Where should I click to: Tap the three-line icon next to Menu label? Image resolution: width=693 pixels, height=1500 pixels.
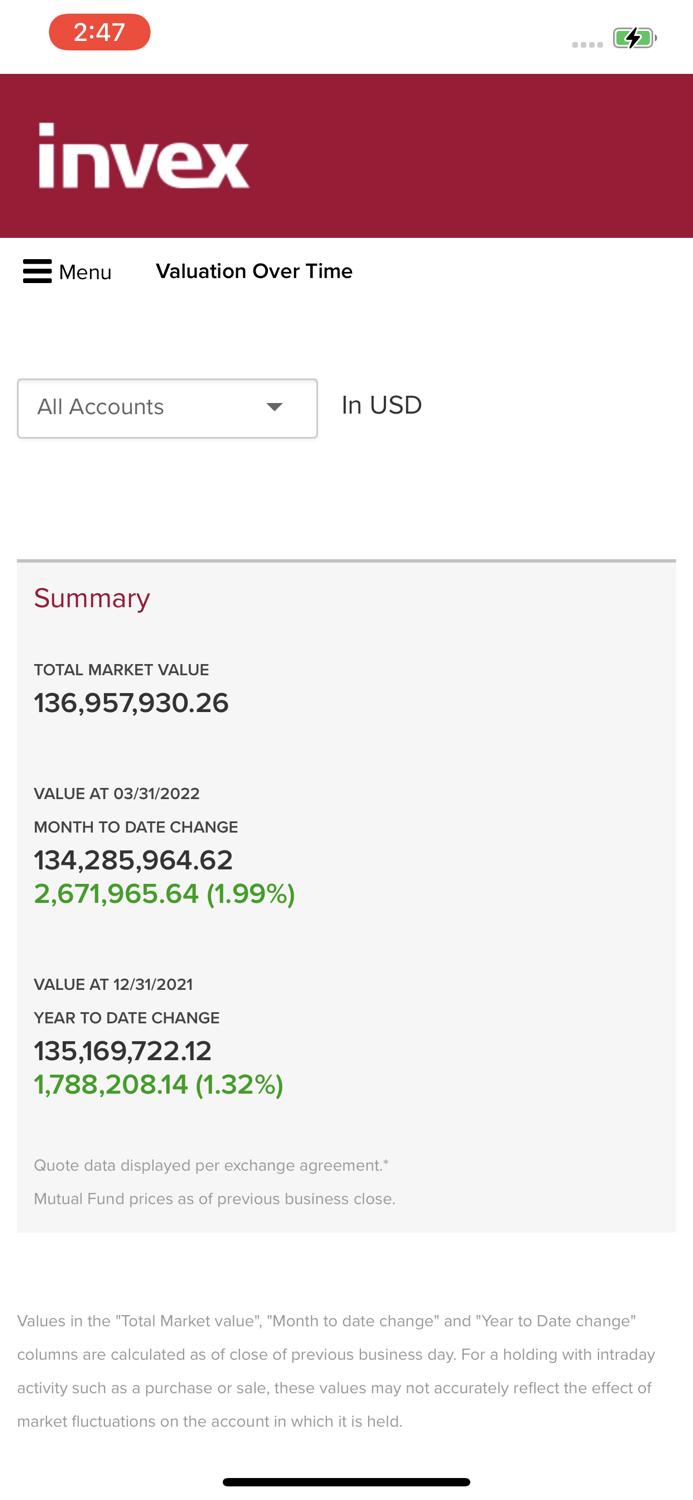coord(37,270)
